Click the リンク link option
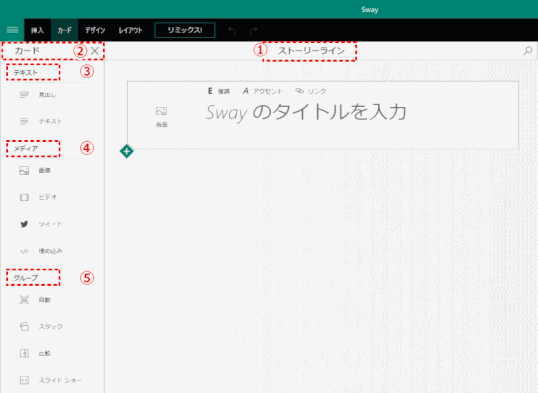 (x=311, y=91)
